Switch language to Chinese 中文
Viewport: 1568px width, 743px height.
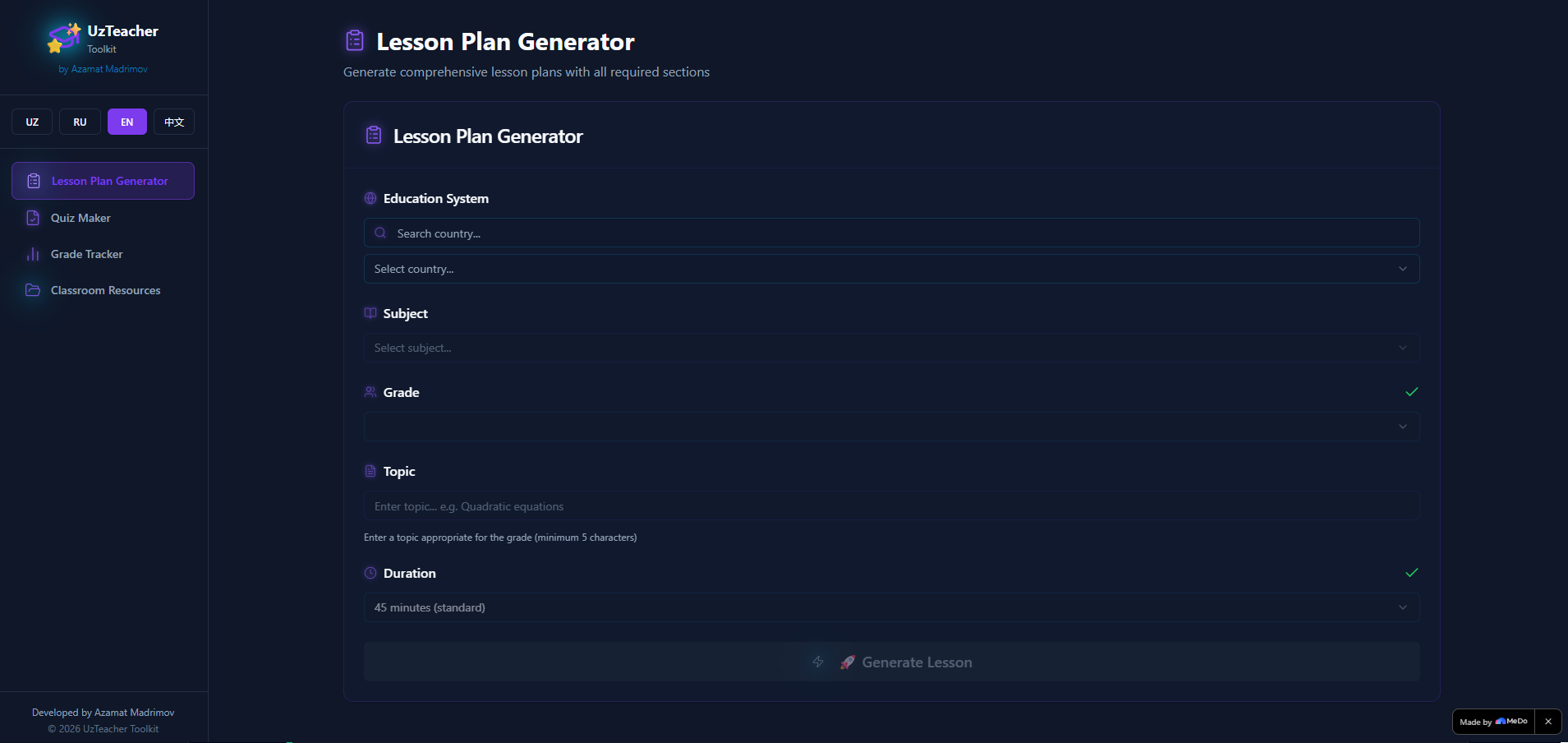pyautogui.click(x=174, y=122)
